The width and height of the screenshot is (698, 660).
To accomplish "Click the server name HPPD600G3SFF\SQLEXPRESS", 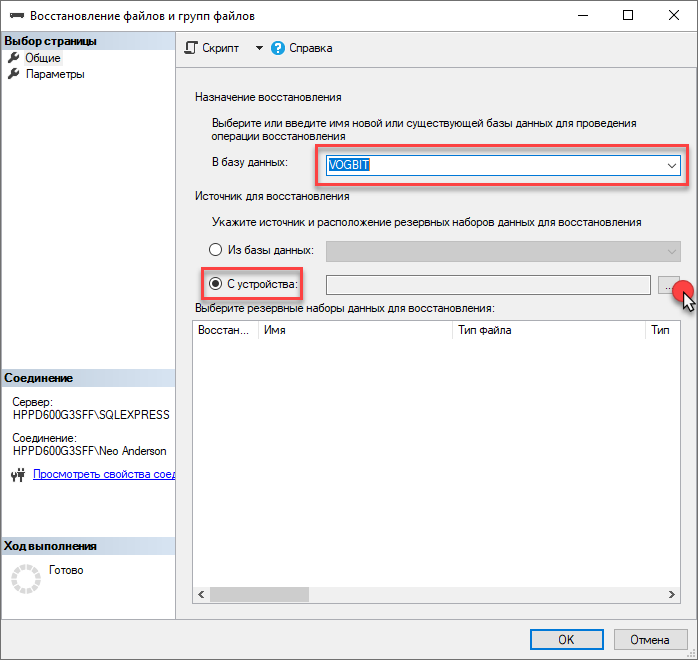I will [91, 415].
